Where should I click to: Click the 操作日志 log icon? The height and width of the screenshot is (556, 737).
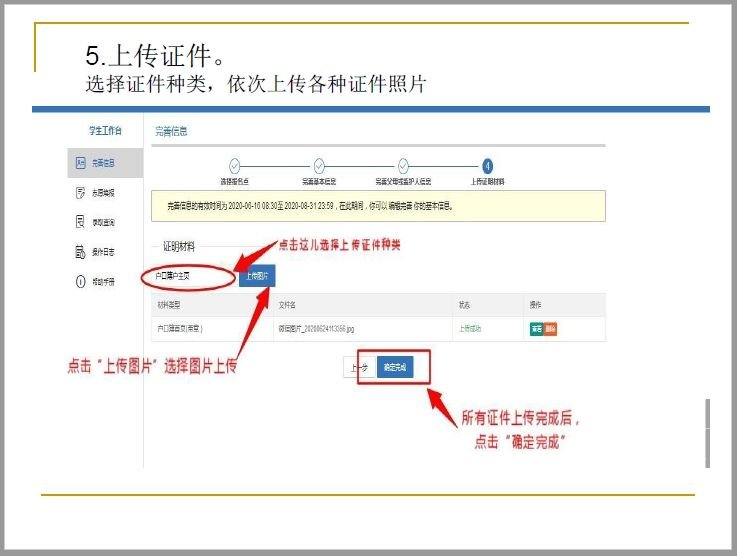click(80, 252)
